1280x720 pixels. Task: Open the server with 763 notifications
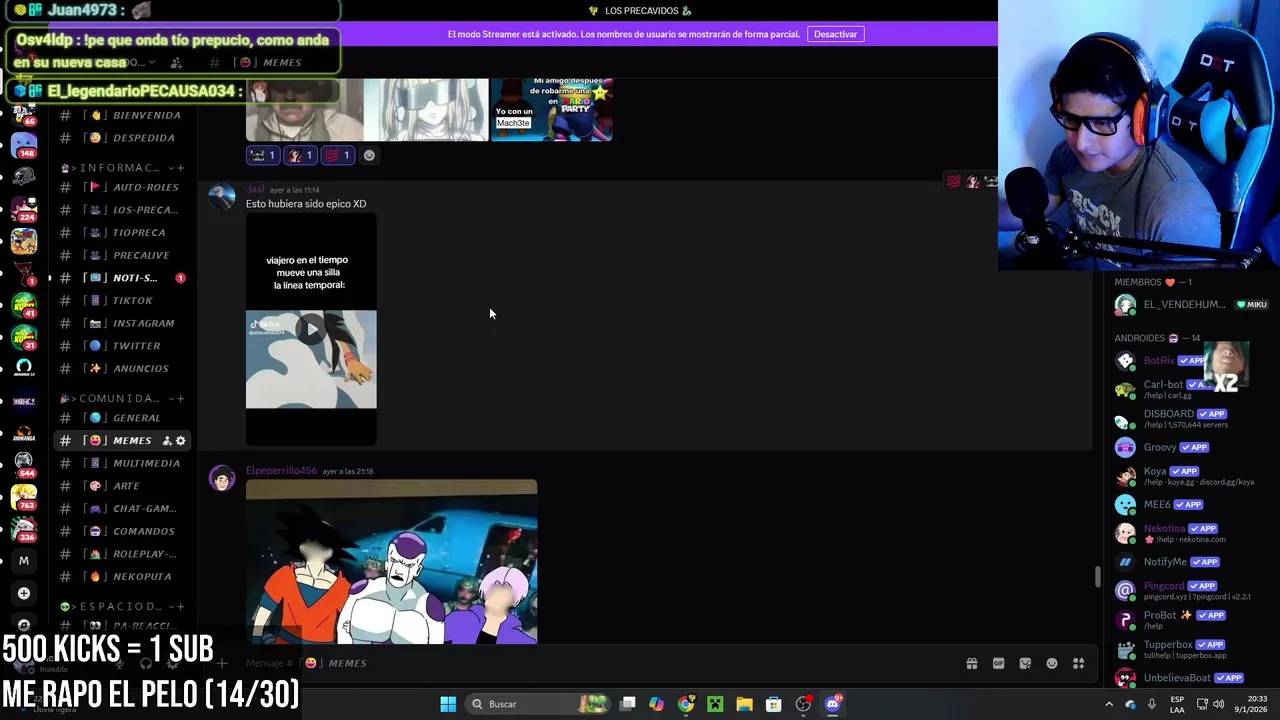pyautogui.click(x=24, y=495)
